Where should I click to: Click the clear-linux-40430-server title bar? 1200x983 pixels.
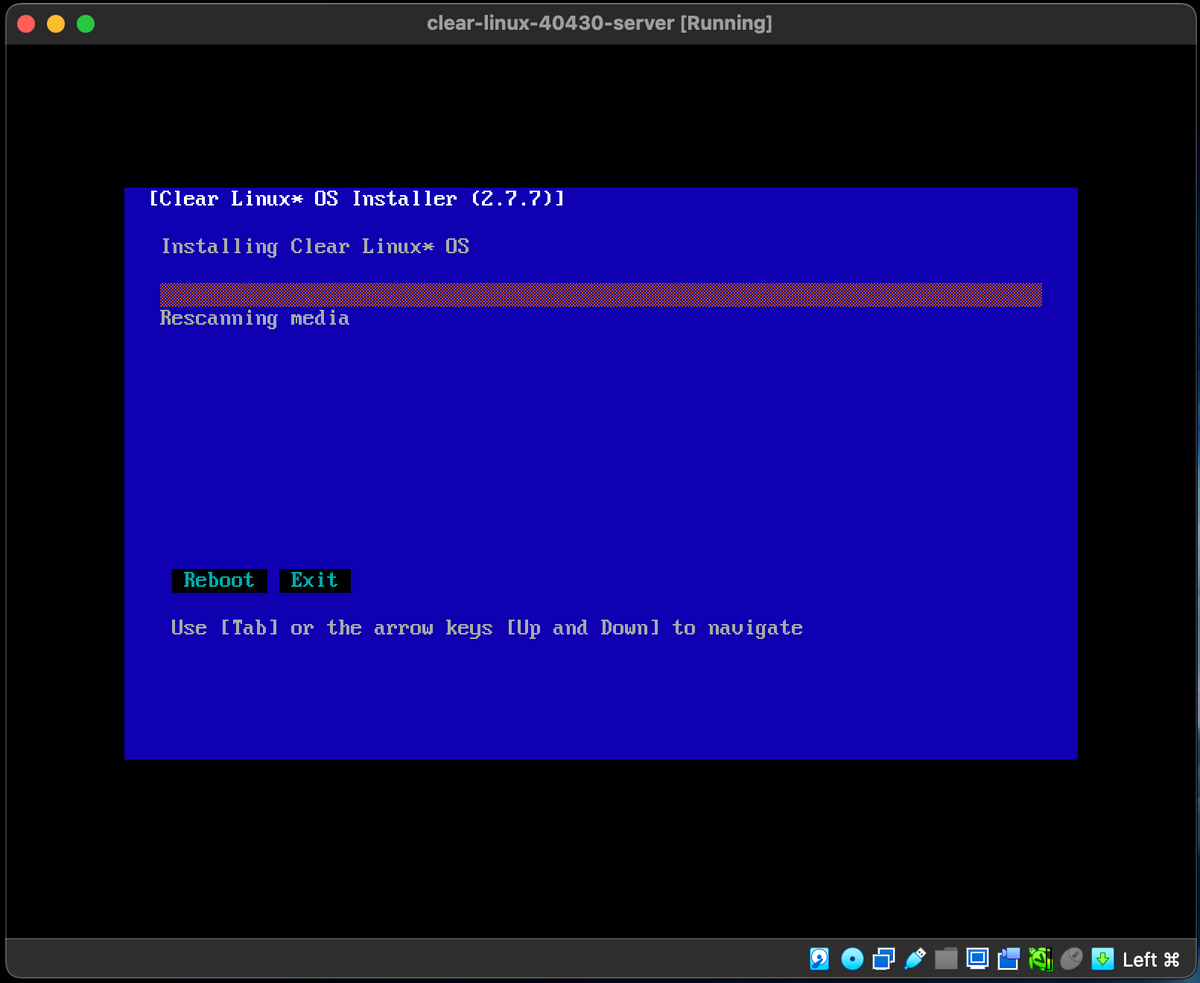(600, 22)
